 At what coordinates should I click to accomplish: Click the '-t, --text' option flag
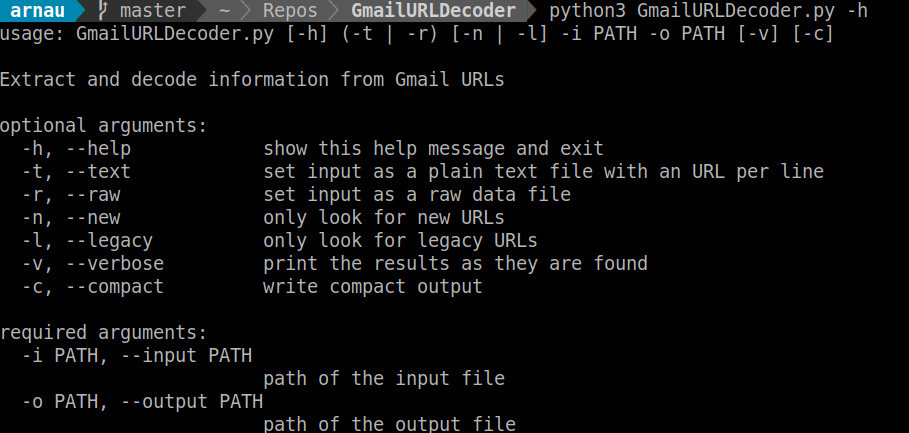coord(76,172)
